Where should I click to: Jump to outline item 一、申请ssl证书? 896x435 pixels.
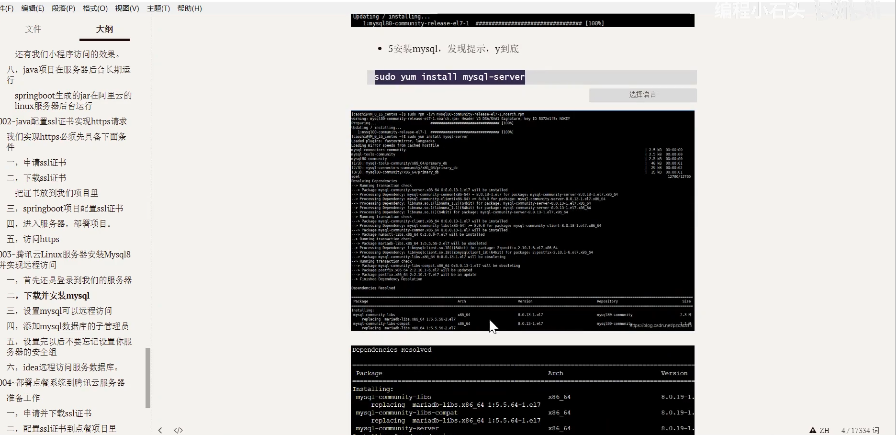[37, 162]
